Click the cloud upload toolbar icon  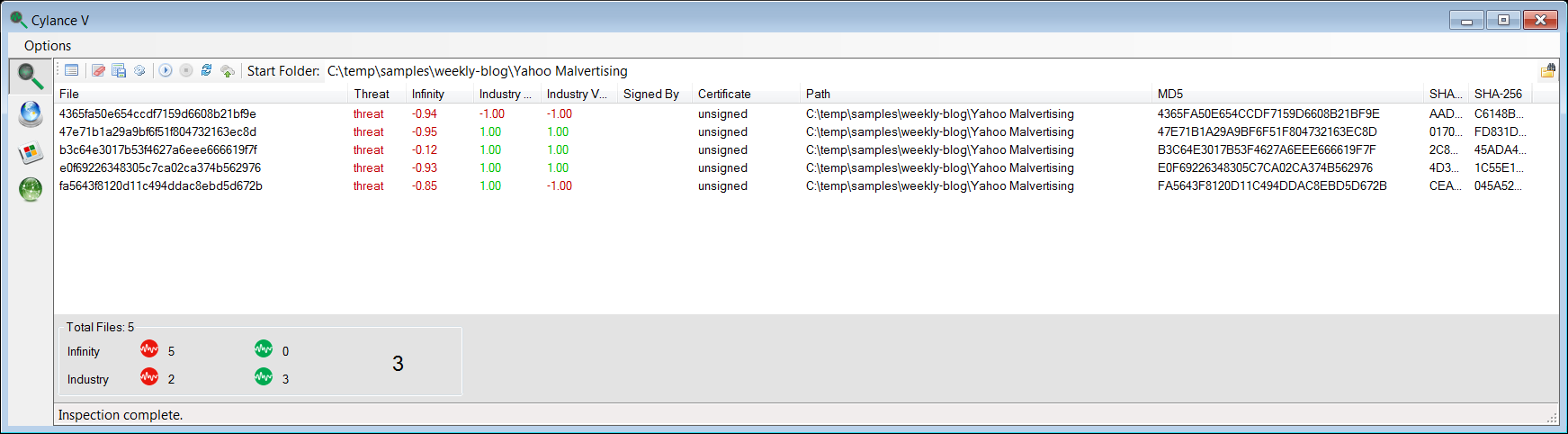click(x=228, y=70)
